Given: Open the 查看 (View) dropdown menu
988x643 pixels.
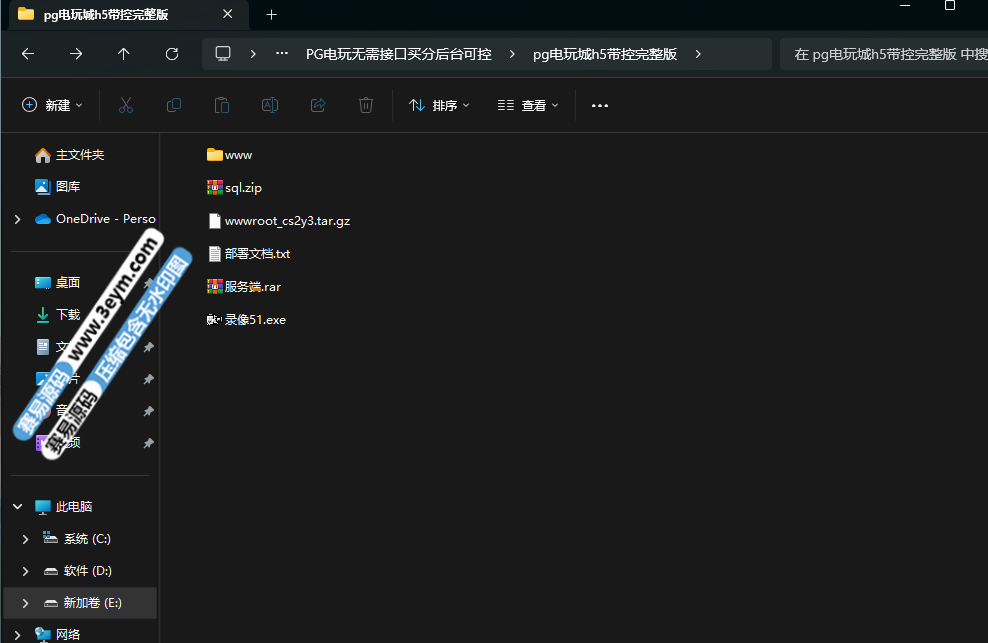Looking at the screenshot, I should tap(528, 105).
